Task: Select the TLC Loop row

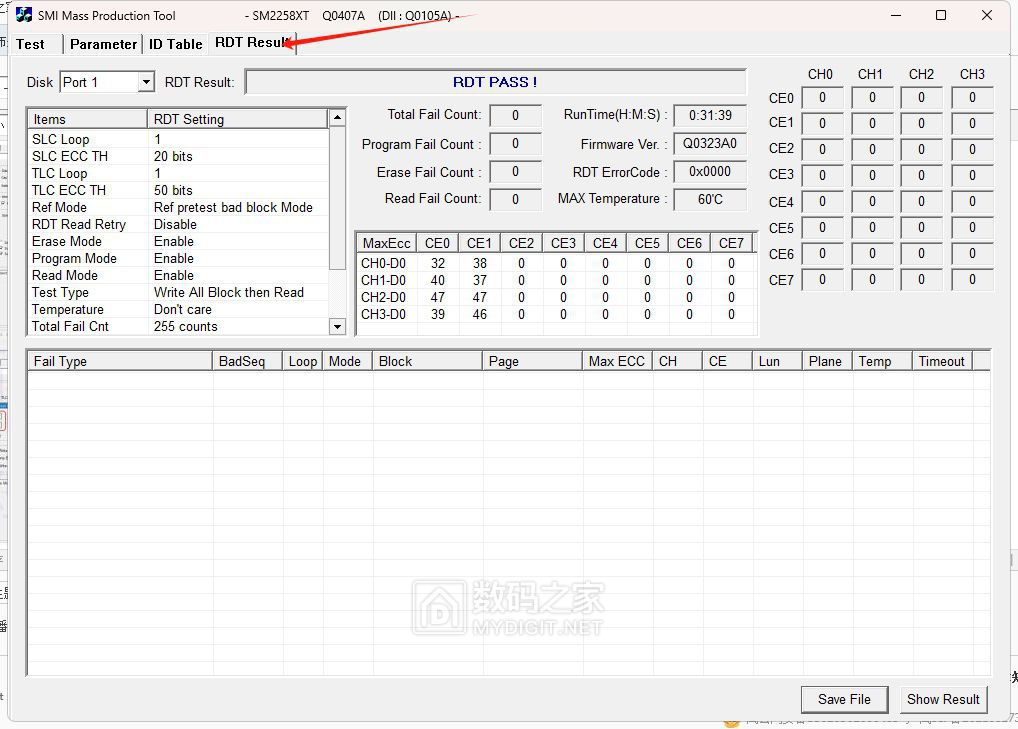Action: click(179, 173)
